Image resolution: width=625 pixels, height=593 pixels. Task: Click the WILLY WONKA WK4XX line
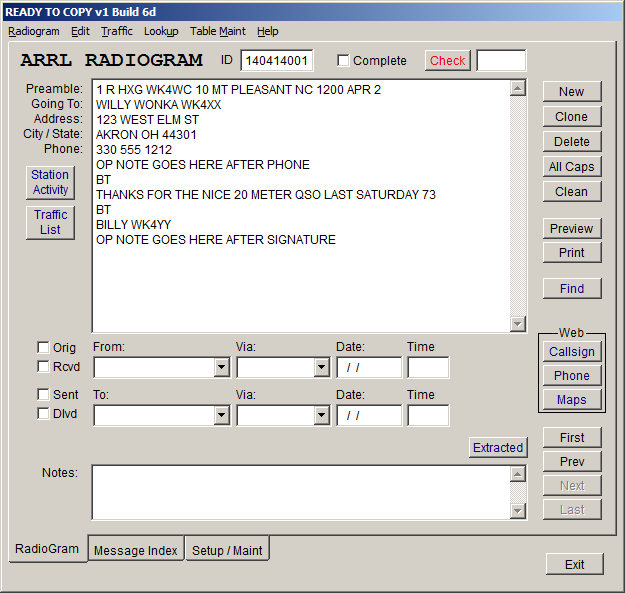[x=158, y=105]
